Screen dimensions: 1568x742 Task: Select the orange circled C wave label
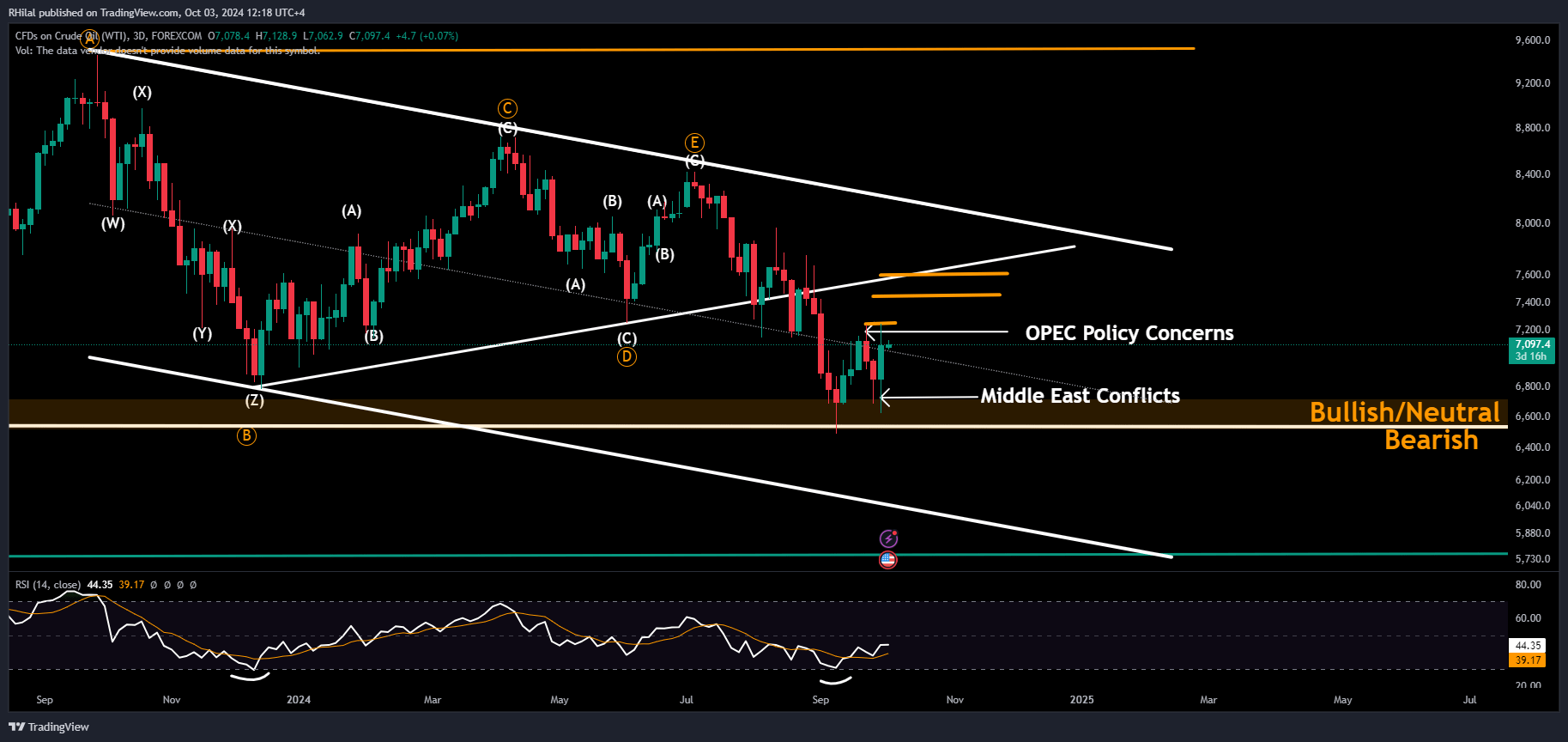[507, 108]
